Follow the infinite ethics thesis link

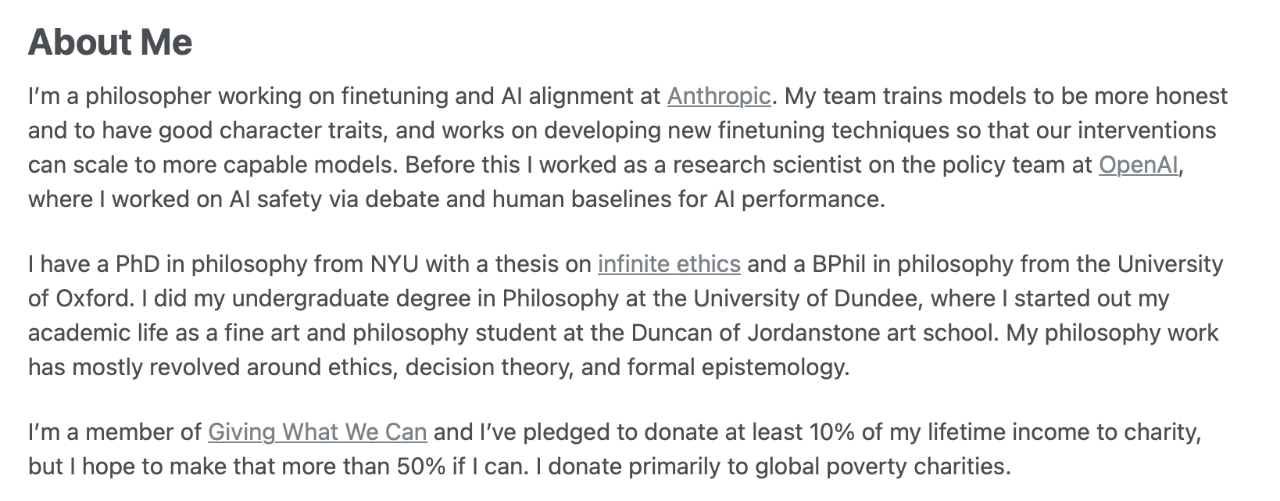point(668,265)
